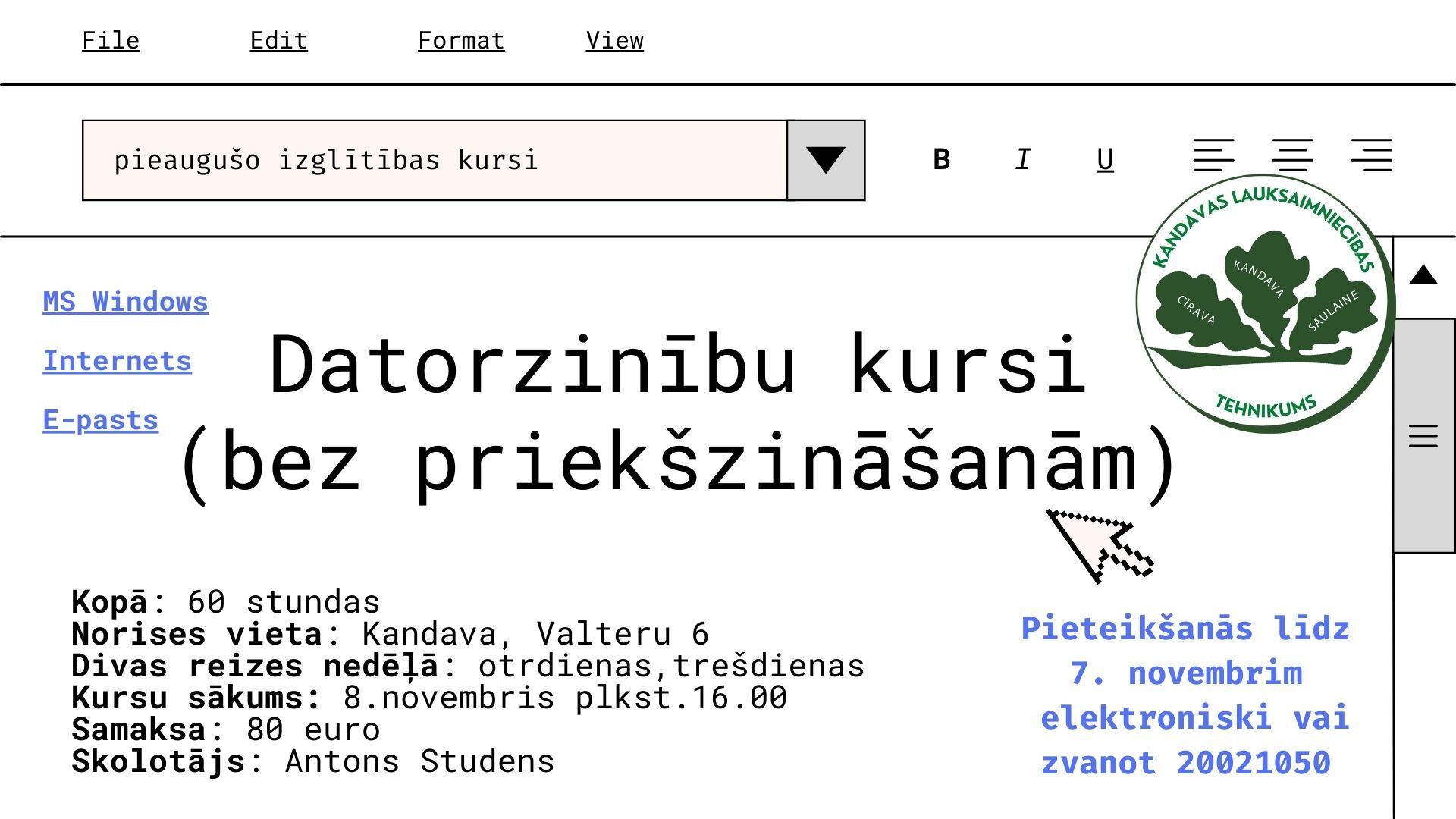
Task: Open the font style dropdown arrow
Action: 826,160
